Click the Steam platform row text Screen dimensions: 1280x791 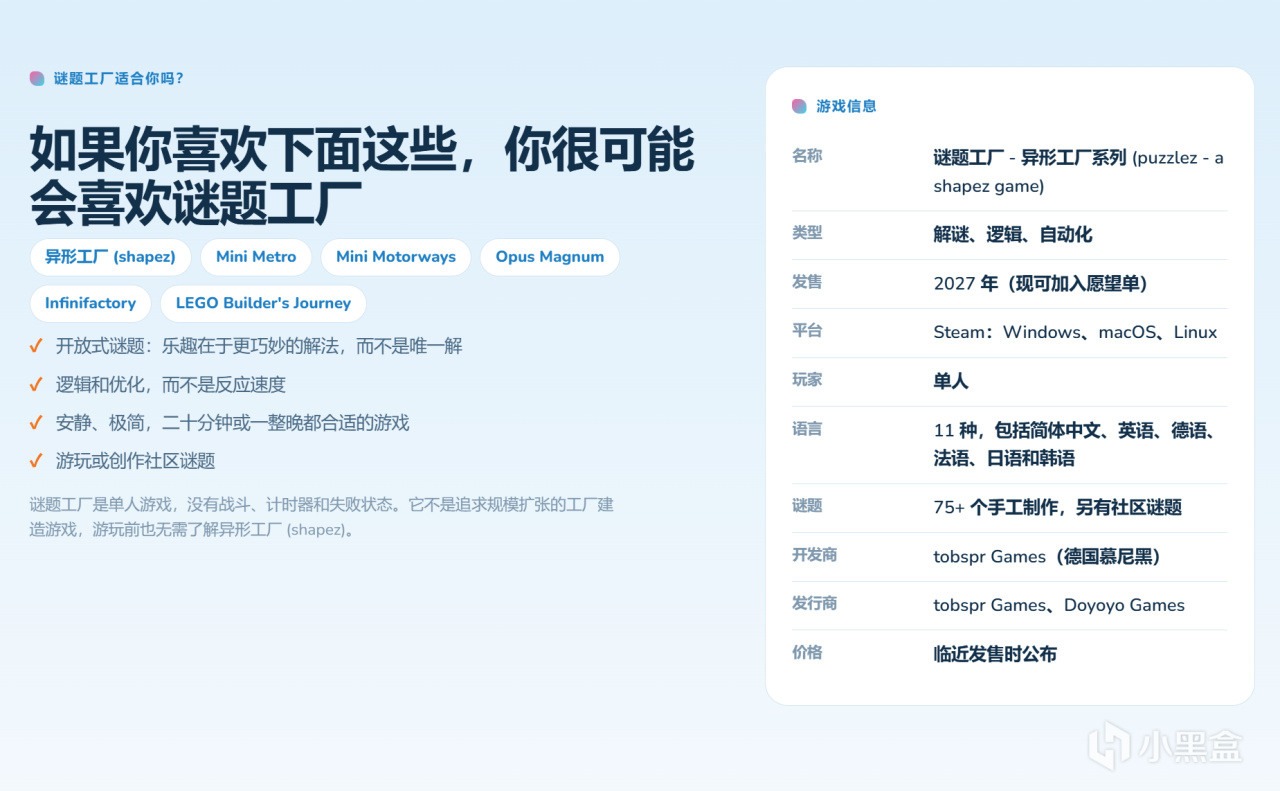tap(1075, 333)
